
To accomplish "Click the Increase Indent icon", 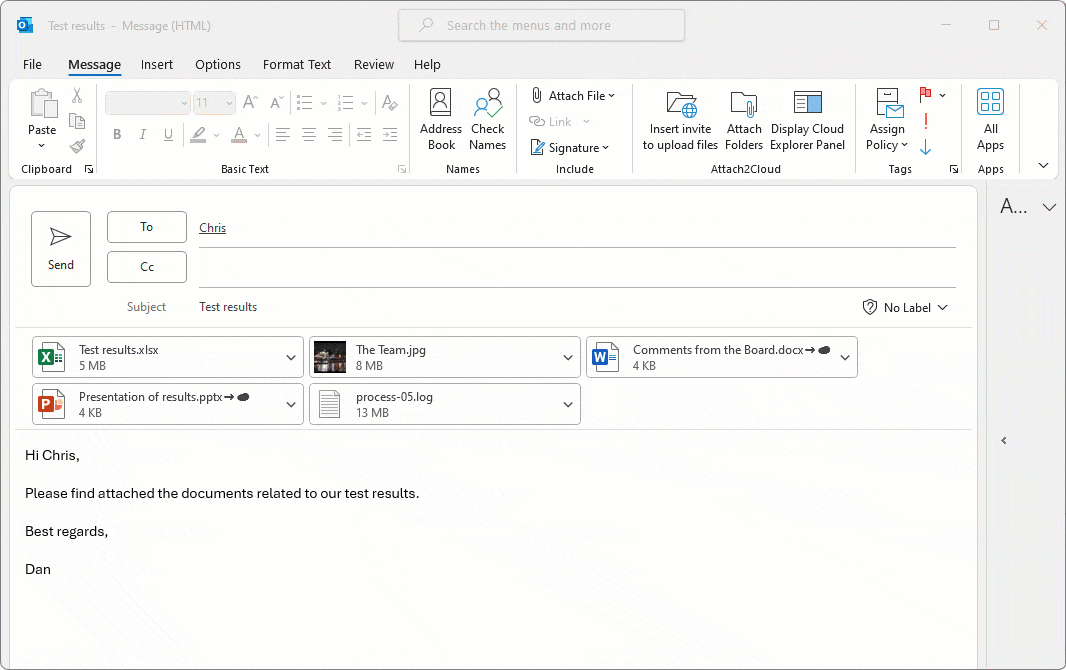I will (x=390, y=135).
